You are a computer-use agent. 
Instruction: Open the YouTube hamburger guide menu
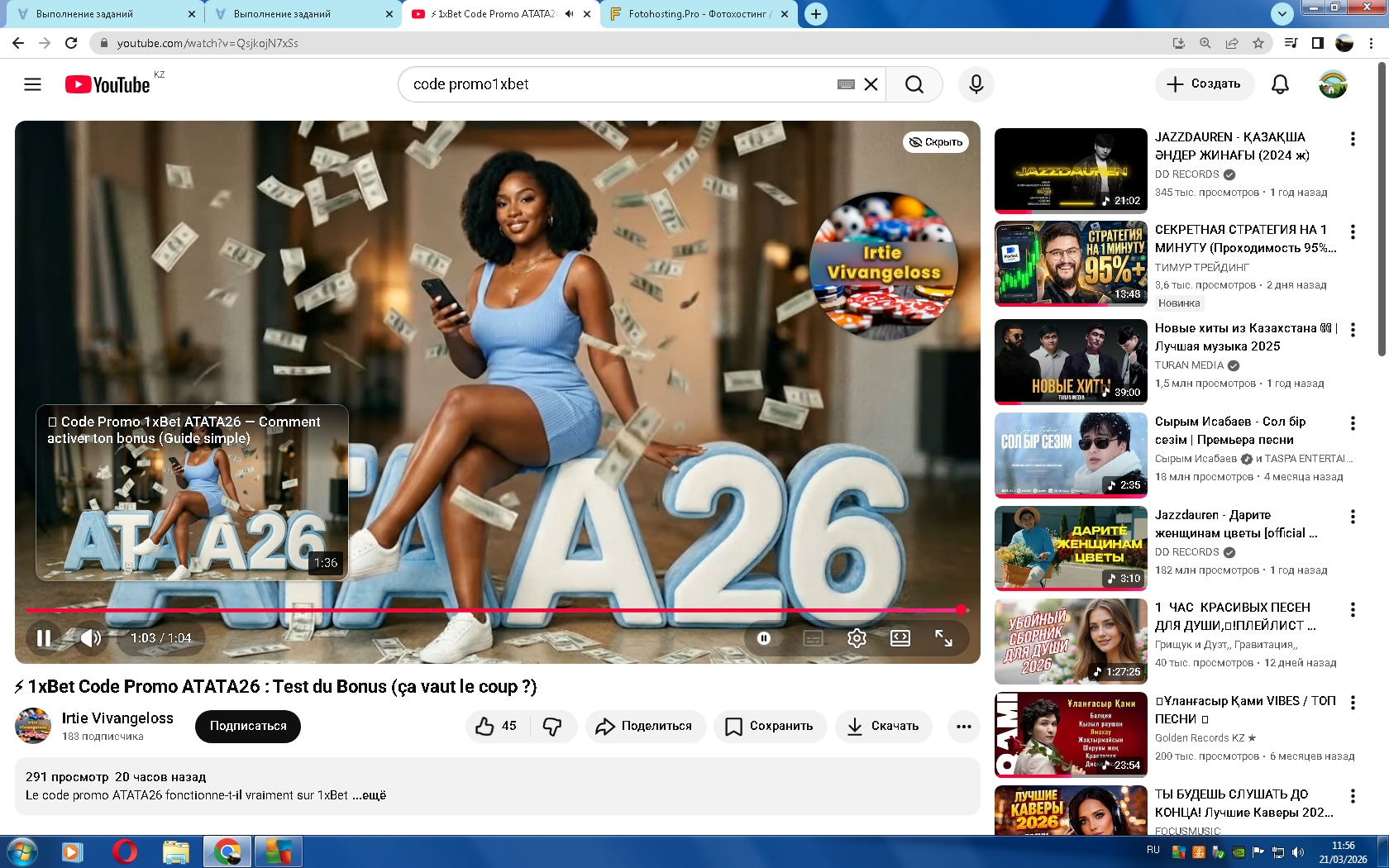point(32,84)
